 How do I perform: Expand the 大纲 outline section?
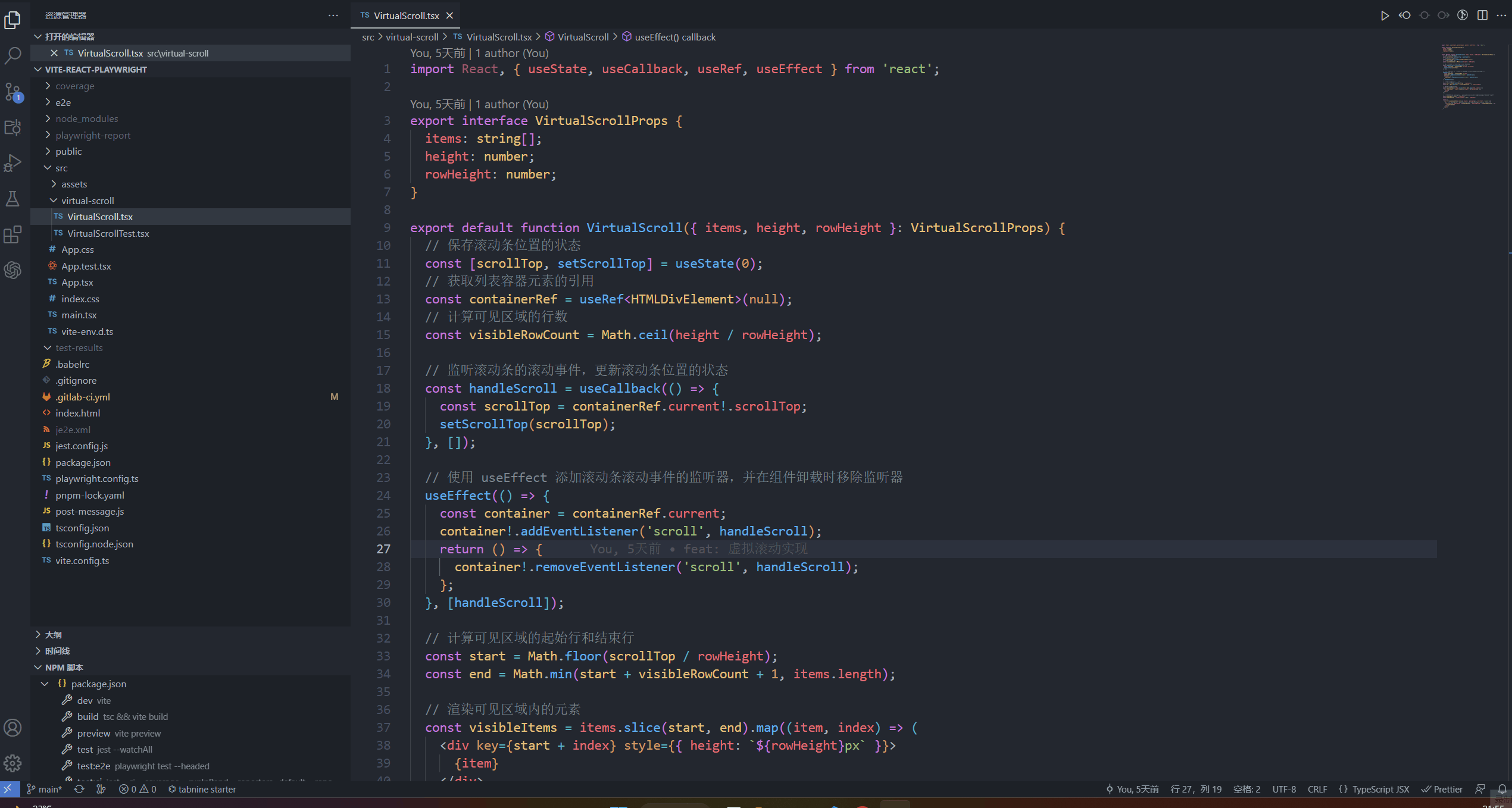(54, 634)
